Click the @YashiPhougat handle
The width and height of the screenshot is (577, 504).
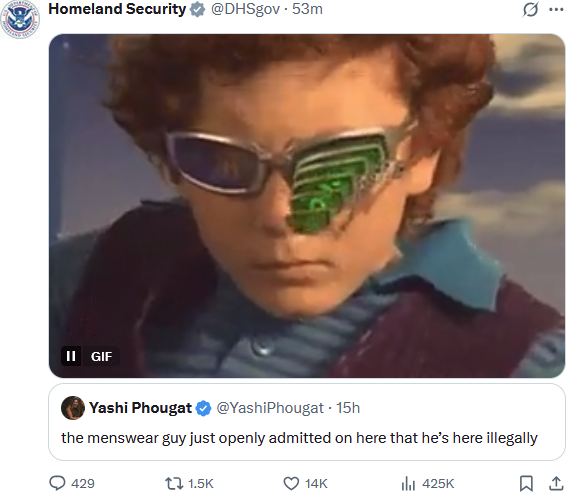tap(270, 408)
